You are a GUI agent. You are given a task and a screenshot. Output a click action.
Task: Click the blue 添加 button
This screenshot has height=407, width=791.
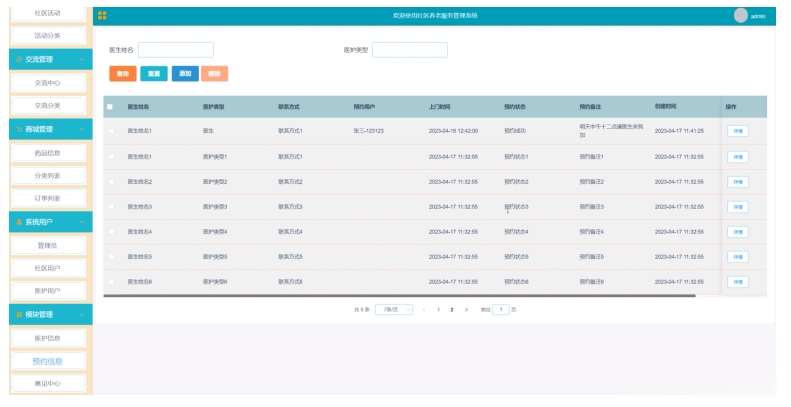185,74
